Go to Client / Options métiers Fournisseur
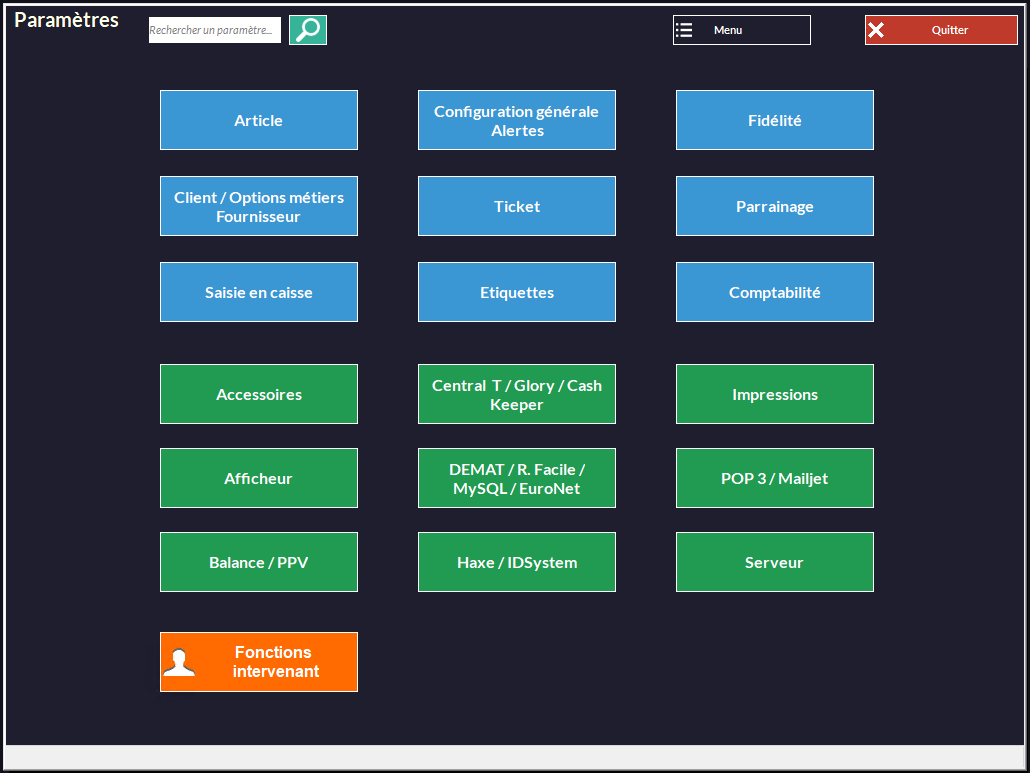This screenshot has height=773, width=1030. pyautogui.click(x=259, y=206)
